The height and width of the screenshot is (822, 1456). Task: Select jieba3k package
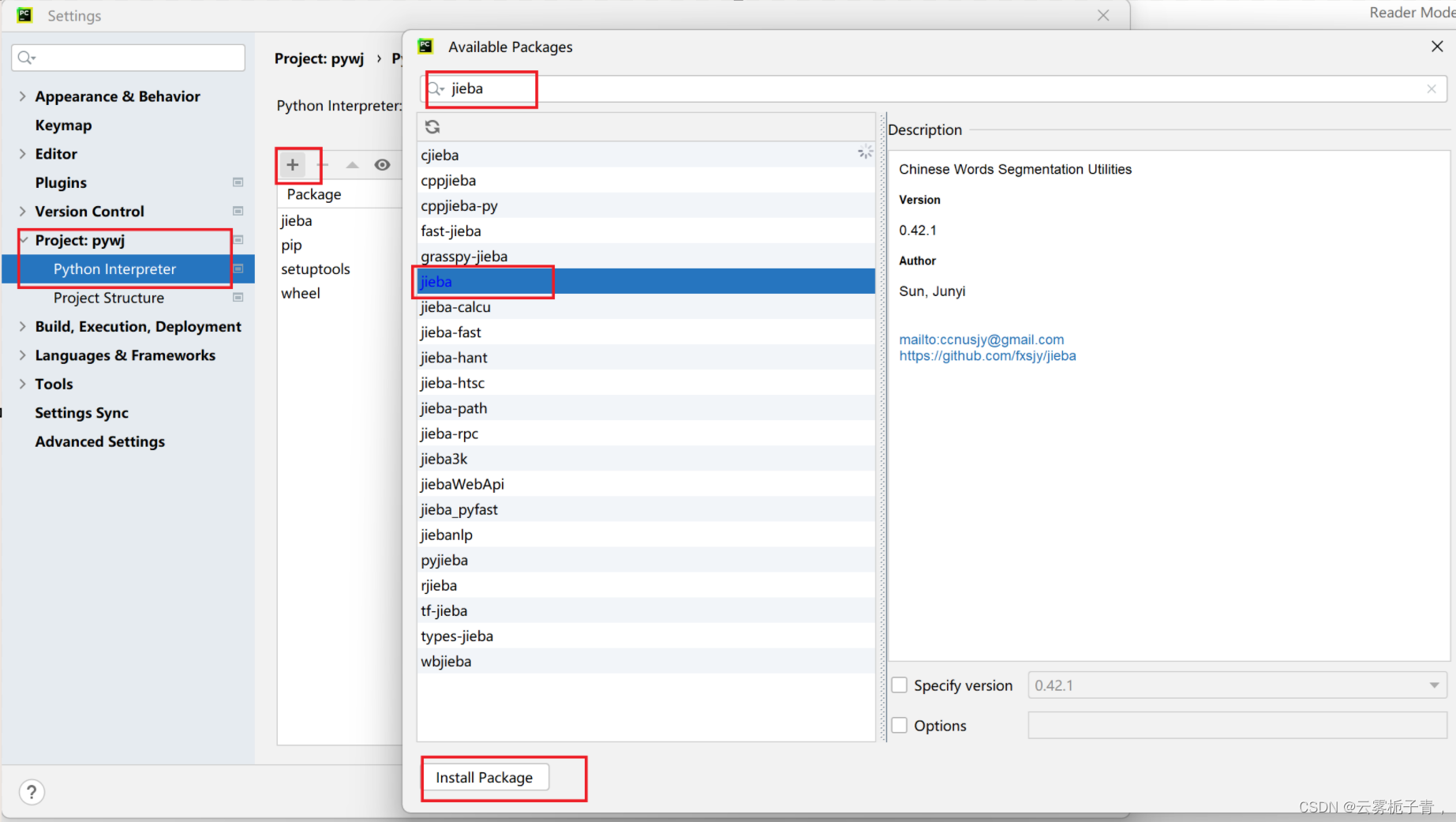646,458
